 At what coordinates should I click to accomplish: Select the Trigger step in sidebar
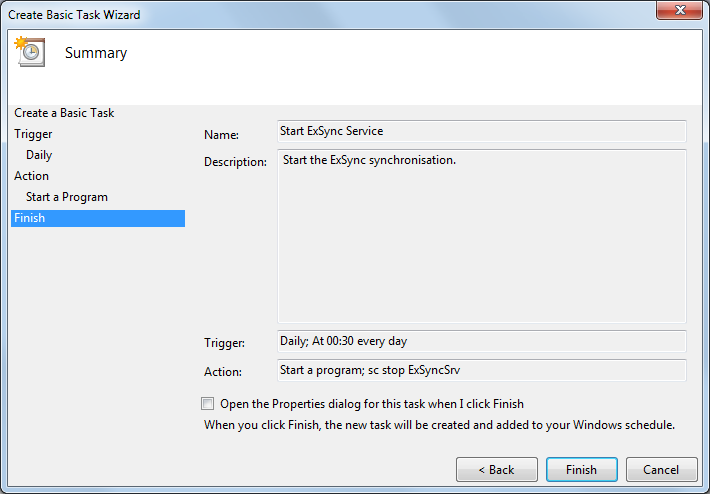tap(33, 134)
